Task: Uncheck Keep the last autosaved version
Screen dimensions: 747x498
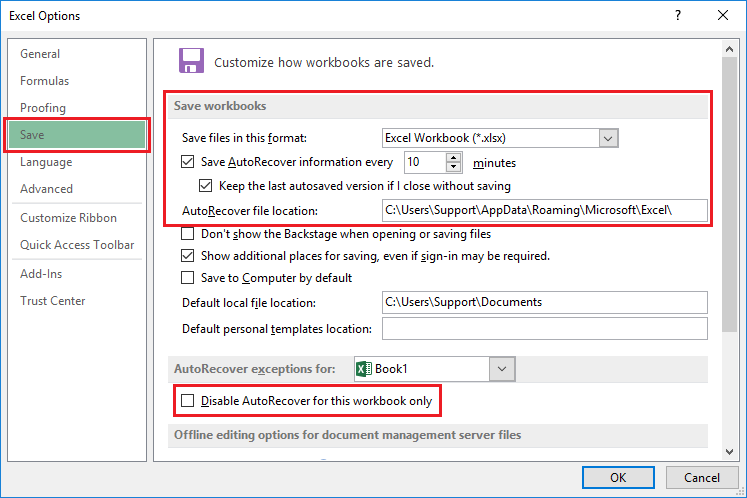Action: click(x=206, y=185)
